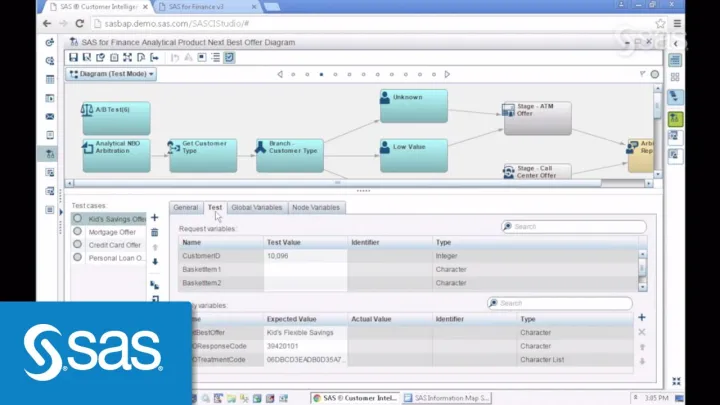Add a reply variable with plus icon
The width and height of the screenshot is (720, 405).
tap(641, 317)
